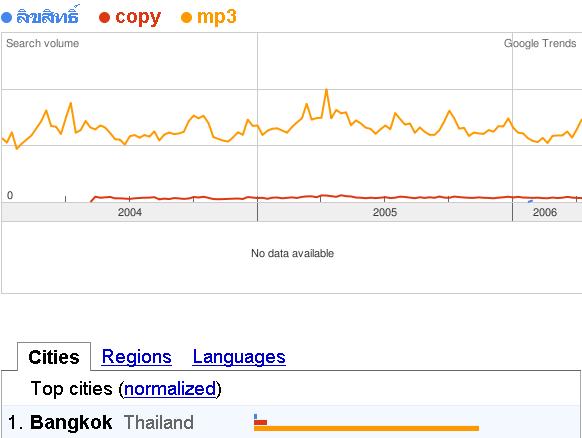Open the normalized link in Top cities
Screen dimensions: 582x438
(x=170, y=389)
